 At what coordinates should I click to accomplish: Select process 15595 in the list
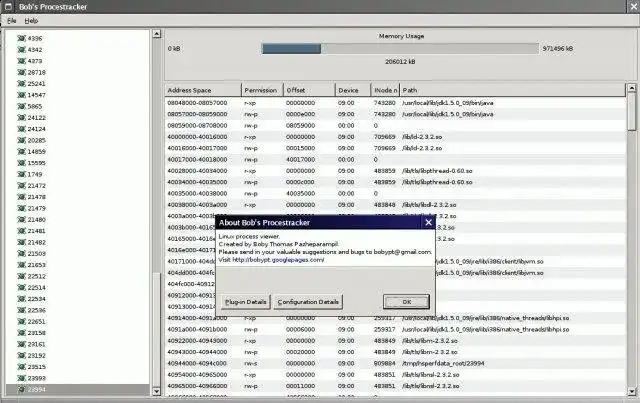(36, 163)
